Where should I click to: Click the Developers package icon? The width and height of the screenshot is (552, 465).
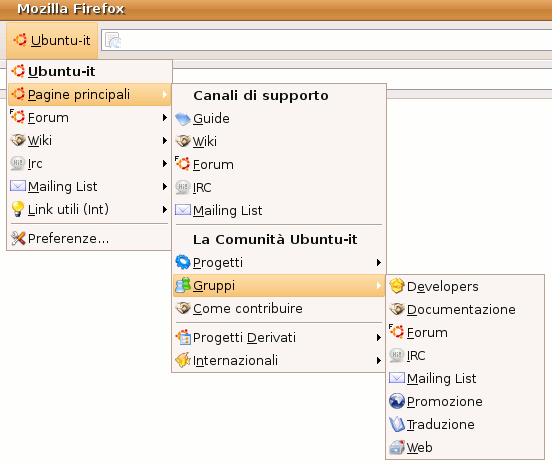pyautogui.click(x=397, y=286)
